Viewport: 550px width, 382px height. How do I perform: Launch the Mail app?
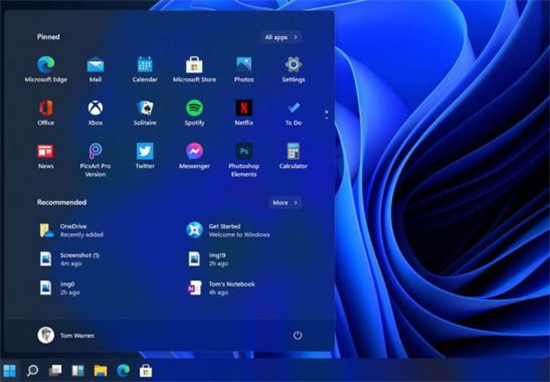tap(95, 69)
